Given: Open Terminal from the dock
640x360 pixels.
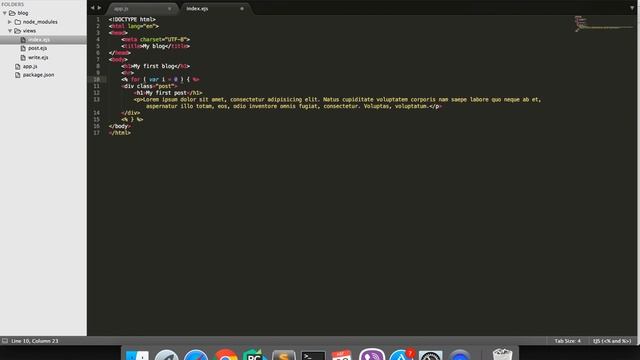Looking at the screenshot, I should point(313,355).
